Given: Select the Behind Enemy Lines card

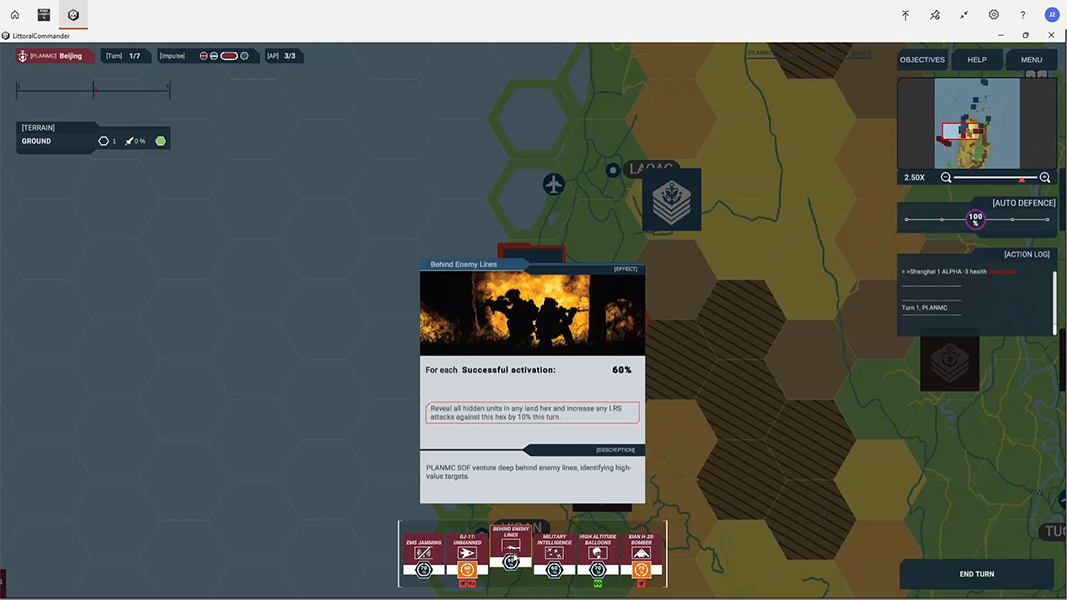Looking at the screenshot, I should (511, 547).
